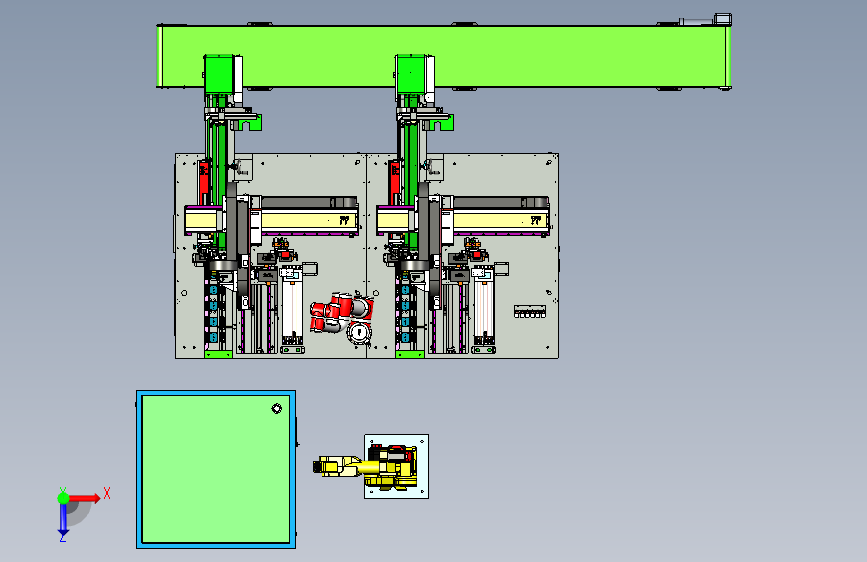The image size is (867, 562).
Task: Select the long green overhead conveyor beam
Action: (443, 56)
